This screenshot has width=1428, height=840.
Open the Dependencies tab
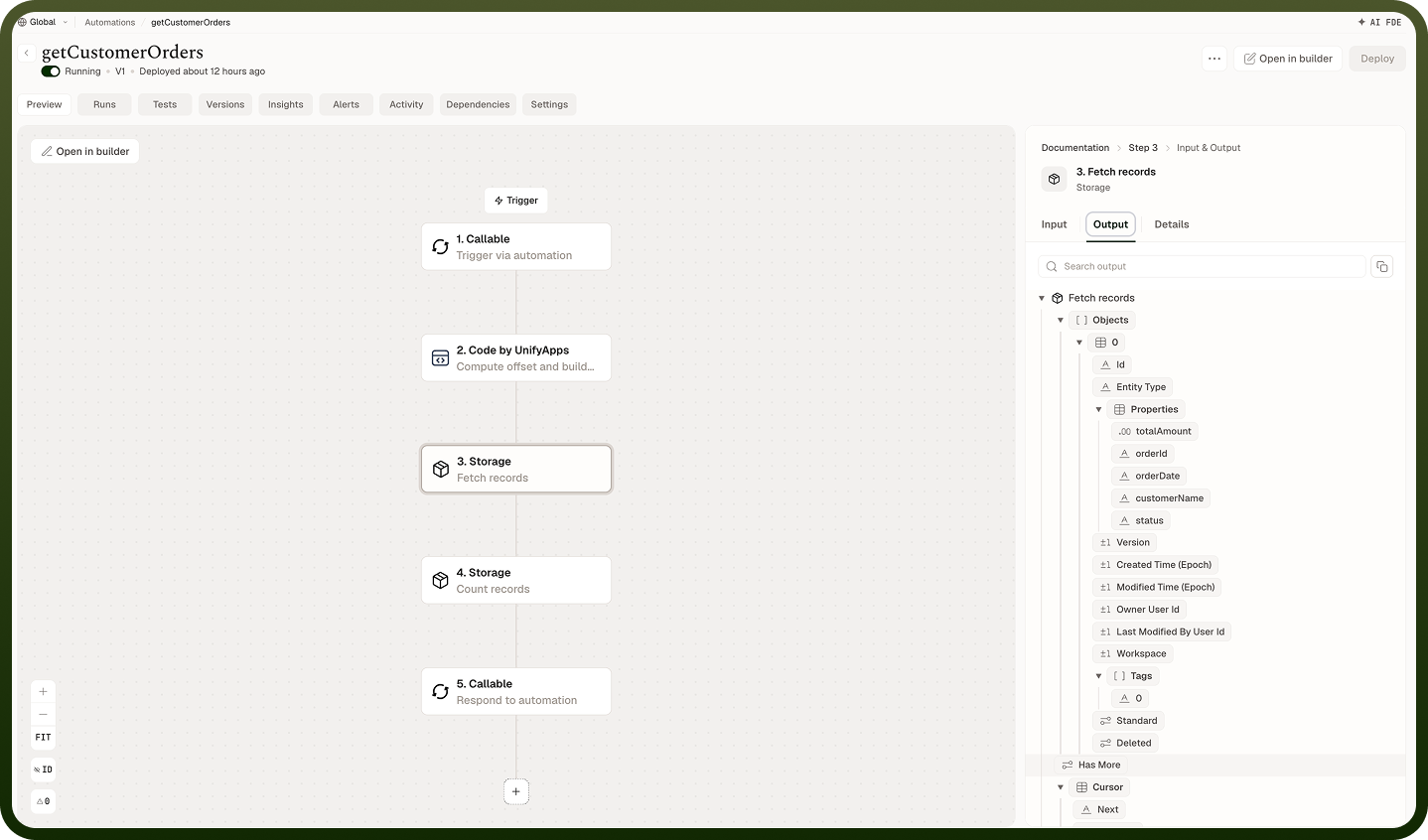point(478,104)
